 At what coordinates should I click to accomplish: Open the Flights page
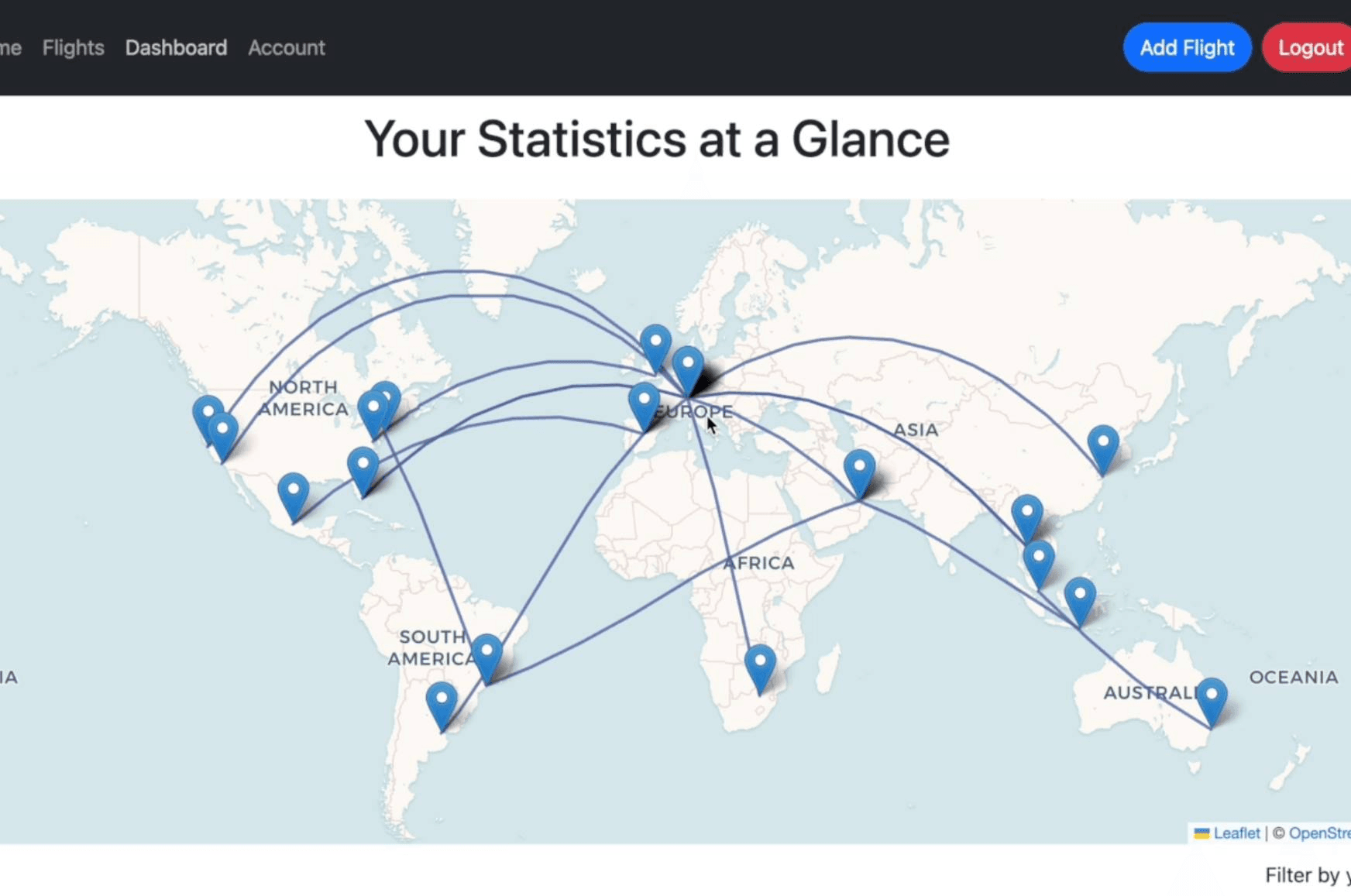point(73,48)
